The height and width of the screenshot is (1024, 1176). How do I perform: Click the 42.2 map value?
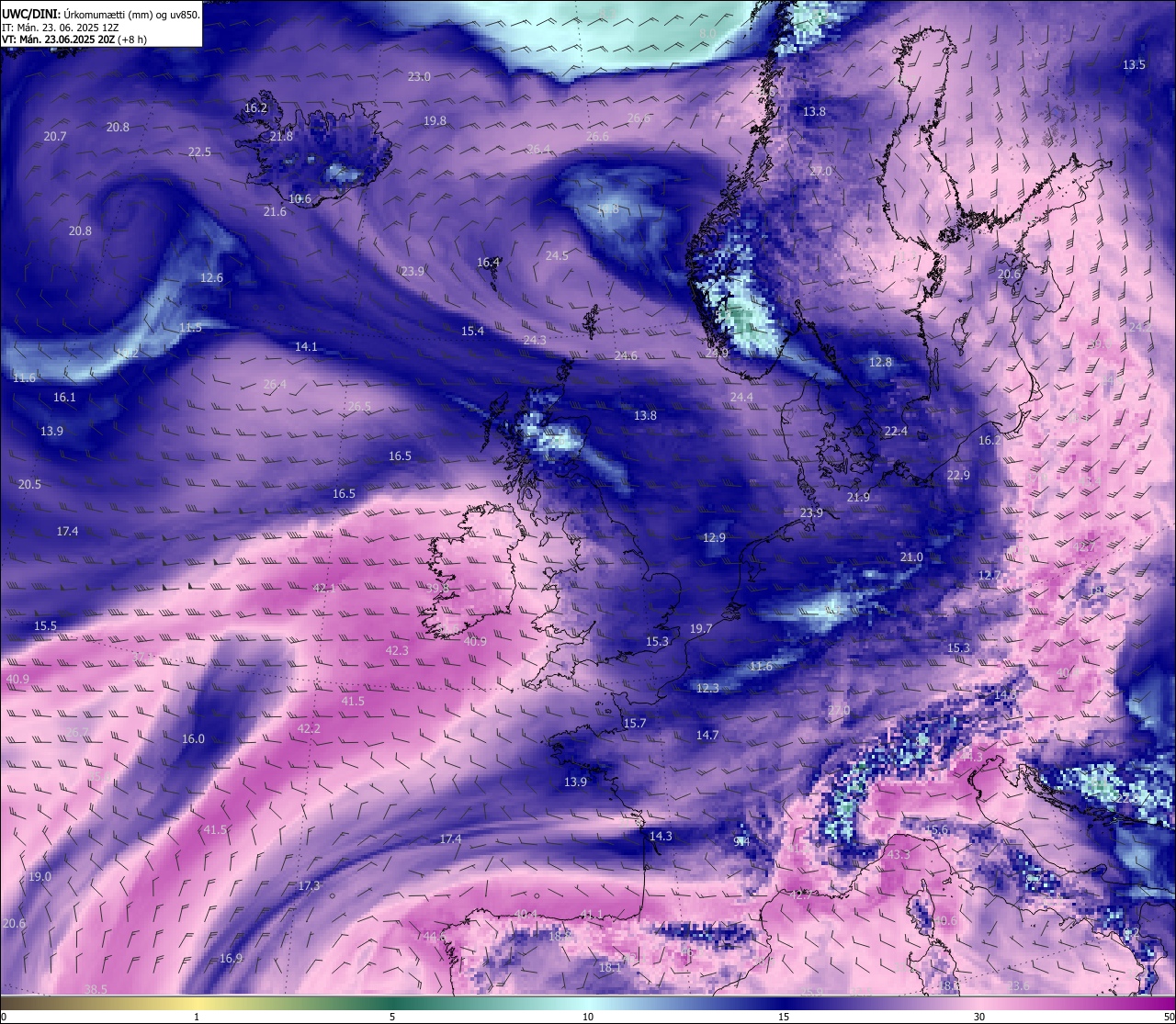(309, 728)
